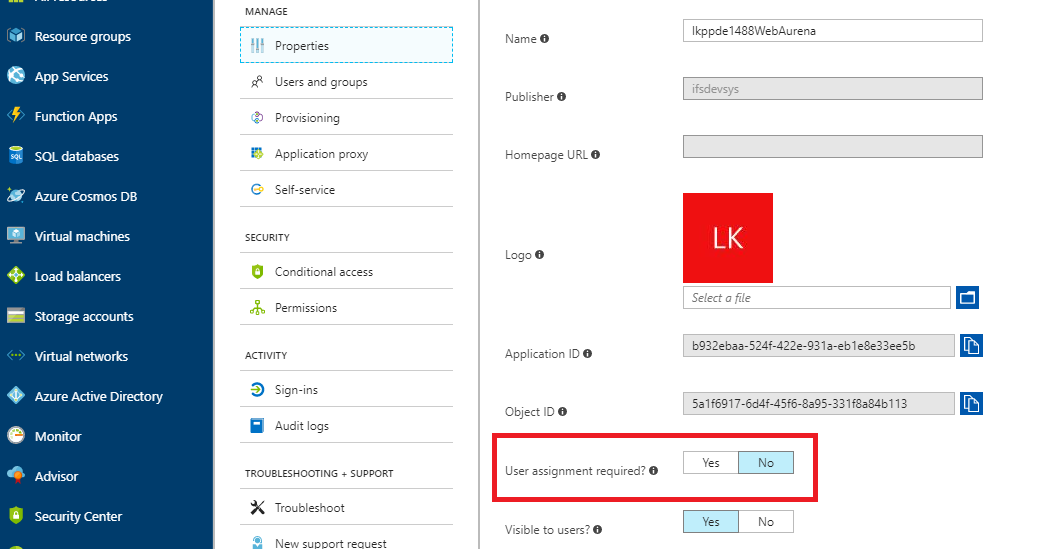This screenshot has width=1058, height=549.
Task: Click the Azure Cosmos DB planet icon
Action: [16, 196]
